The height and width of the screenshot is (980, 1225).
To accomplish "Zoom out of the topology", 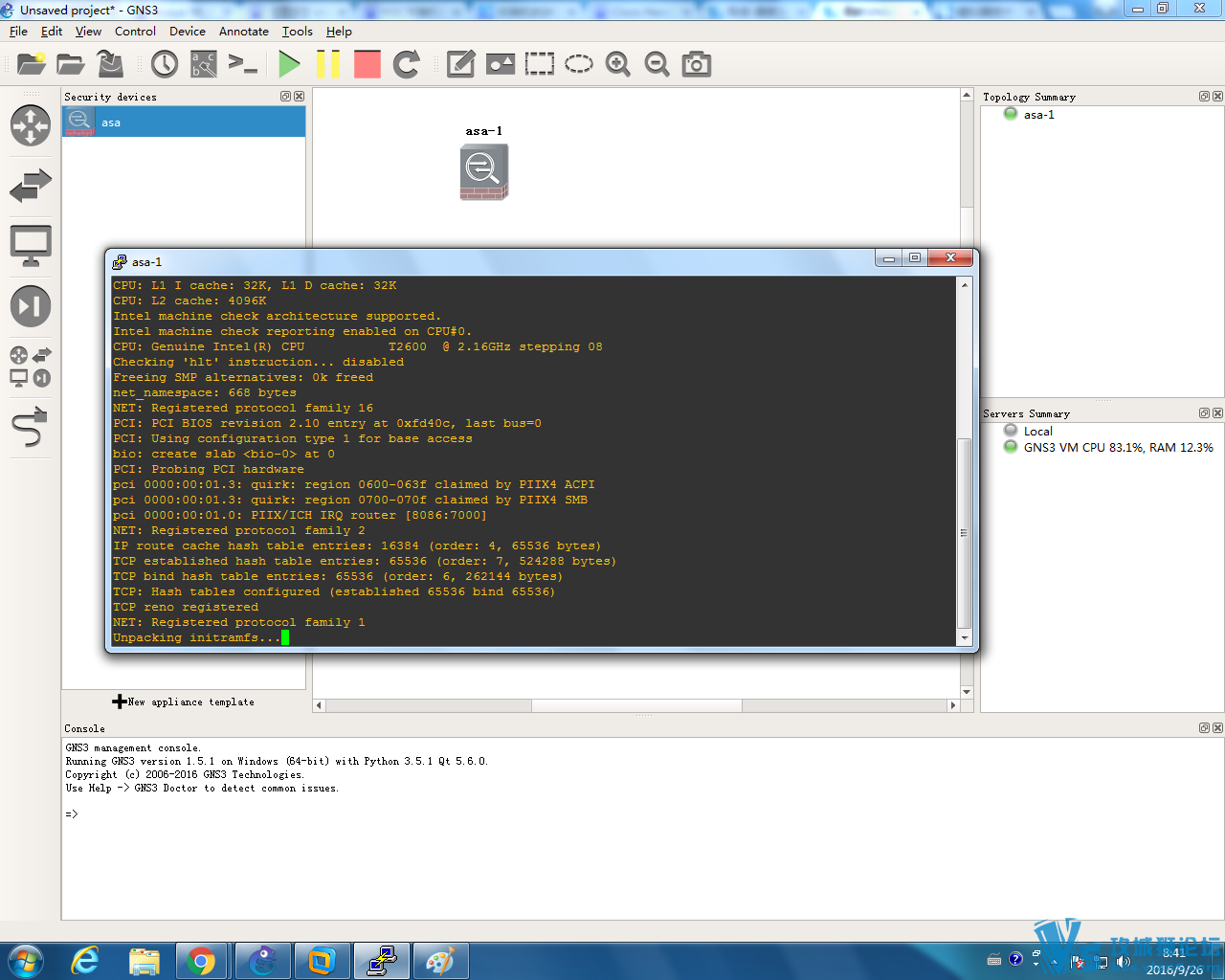I will 657,64.
